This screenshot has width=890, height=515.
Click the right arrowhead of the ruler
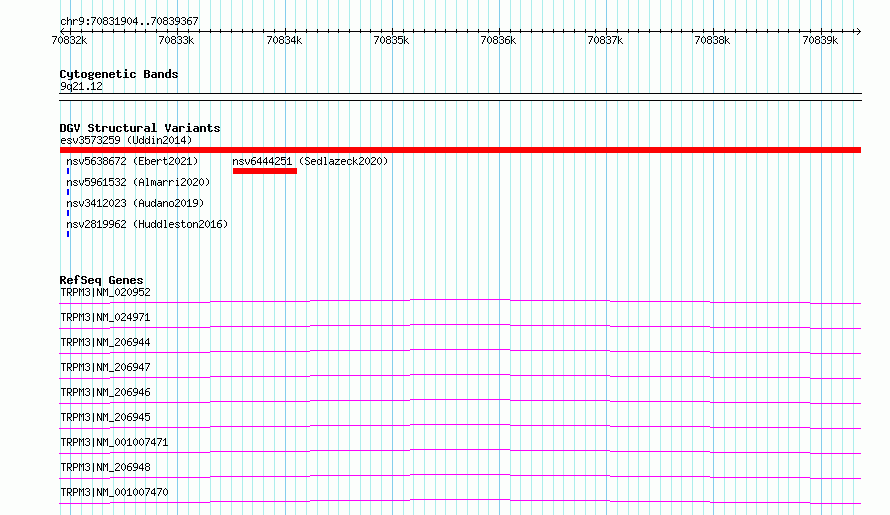point(858,31)
